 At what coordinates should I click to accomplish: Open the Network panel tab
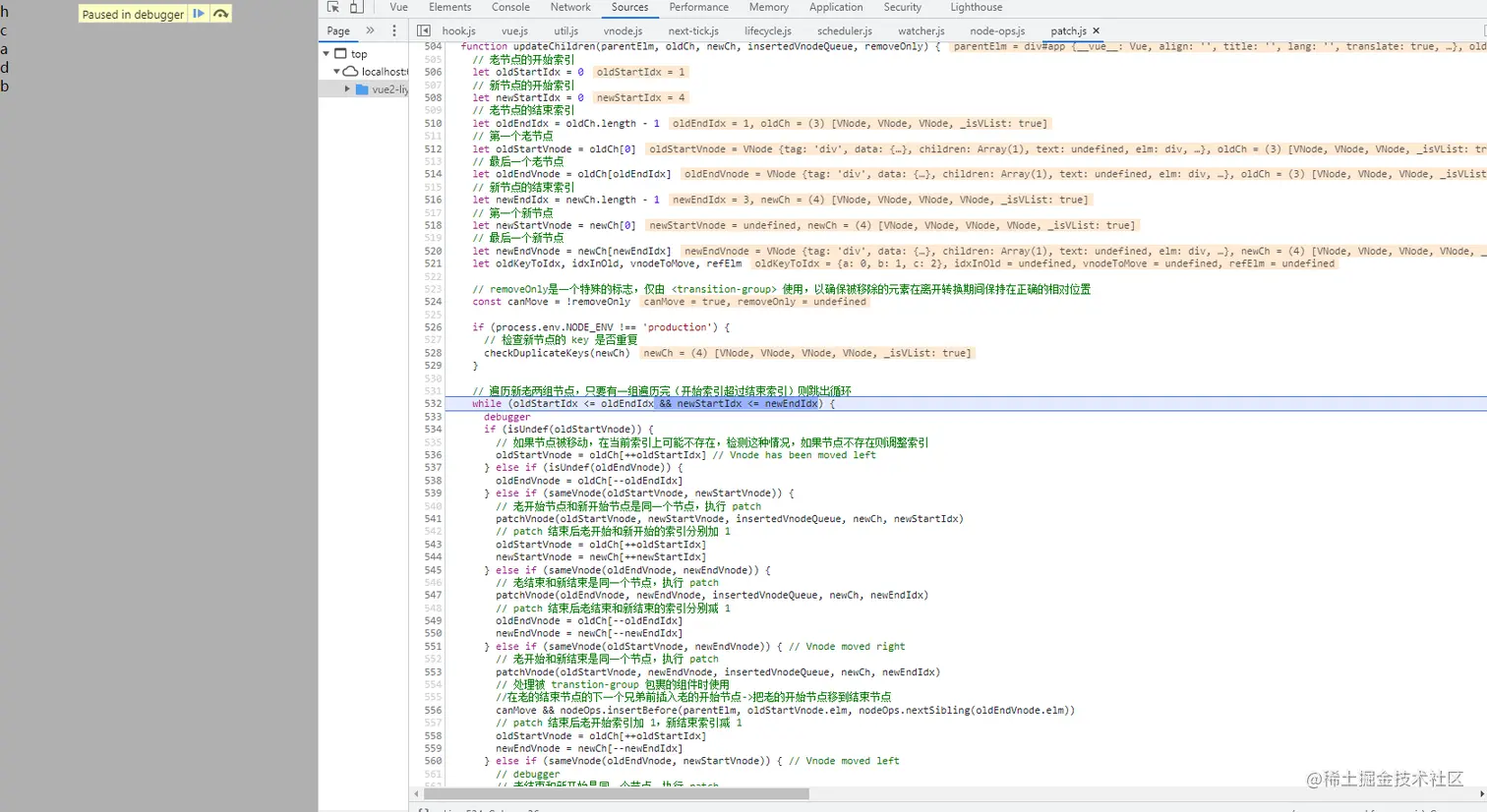pyautogui.click(x=570, y=7)
